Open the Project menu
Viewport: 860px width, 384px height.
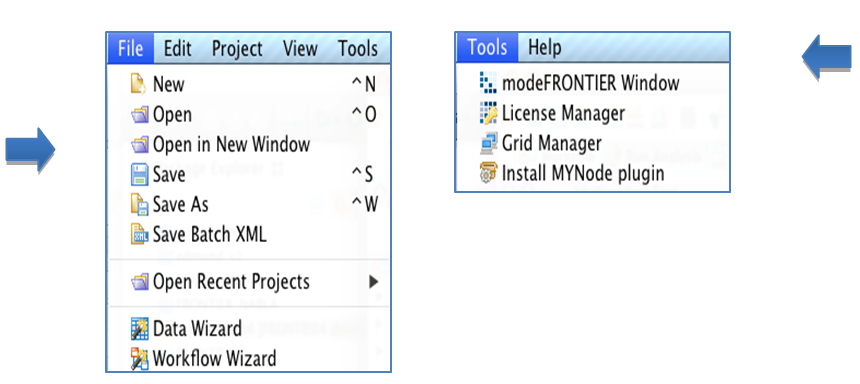[x=237, y=48]
